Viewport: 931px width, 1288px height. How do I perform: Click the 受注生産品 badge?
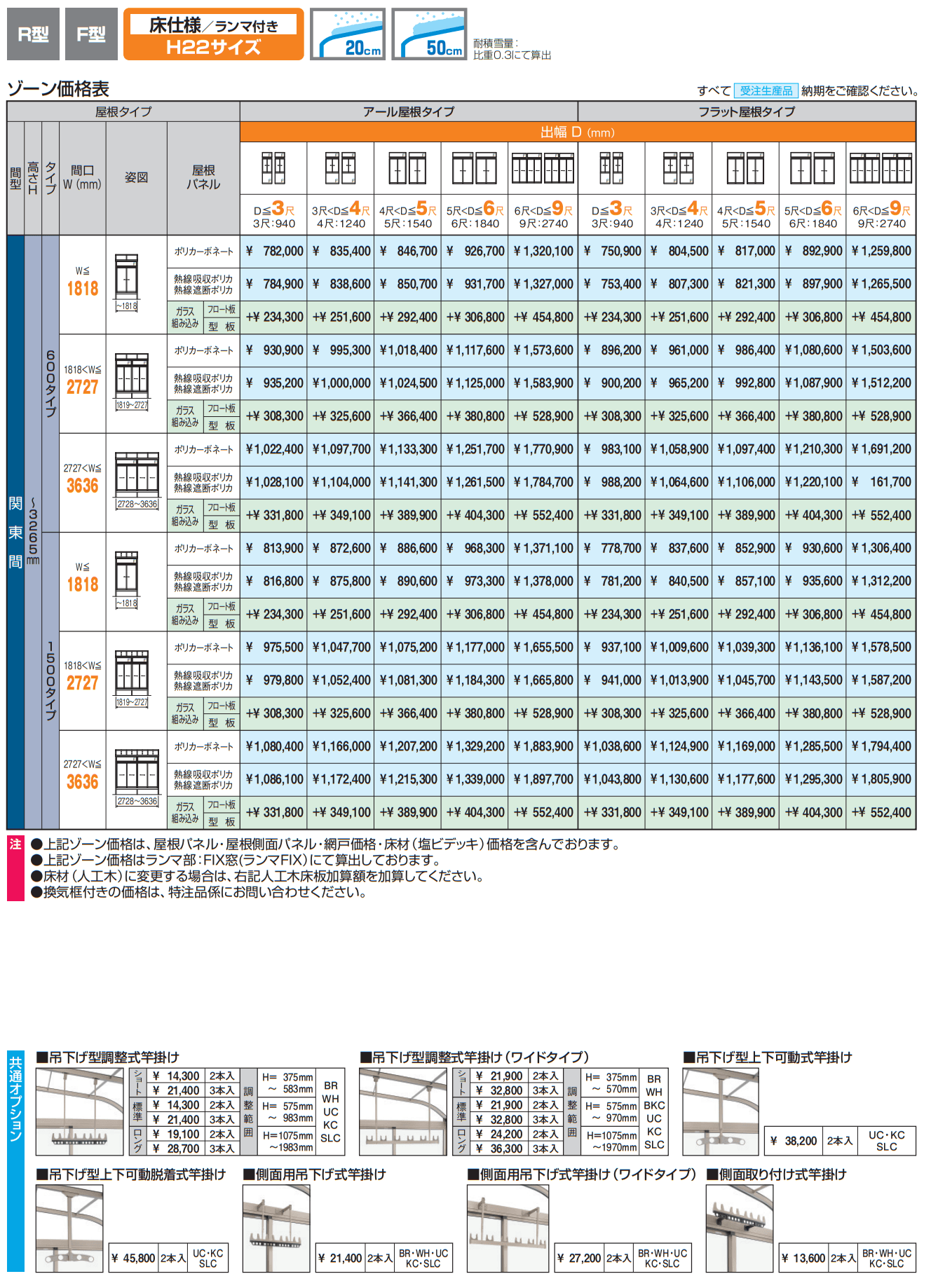point(766,91)
